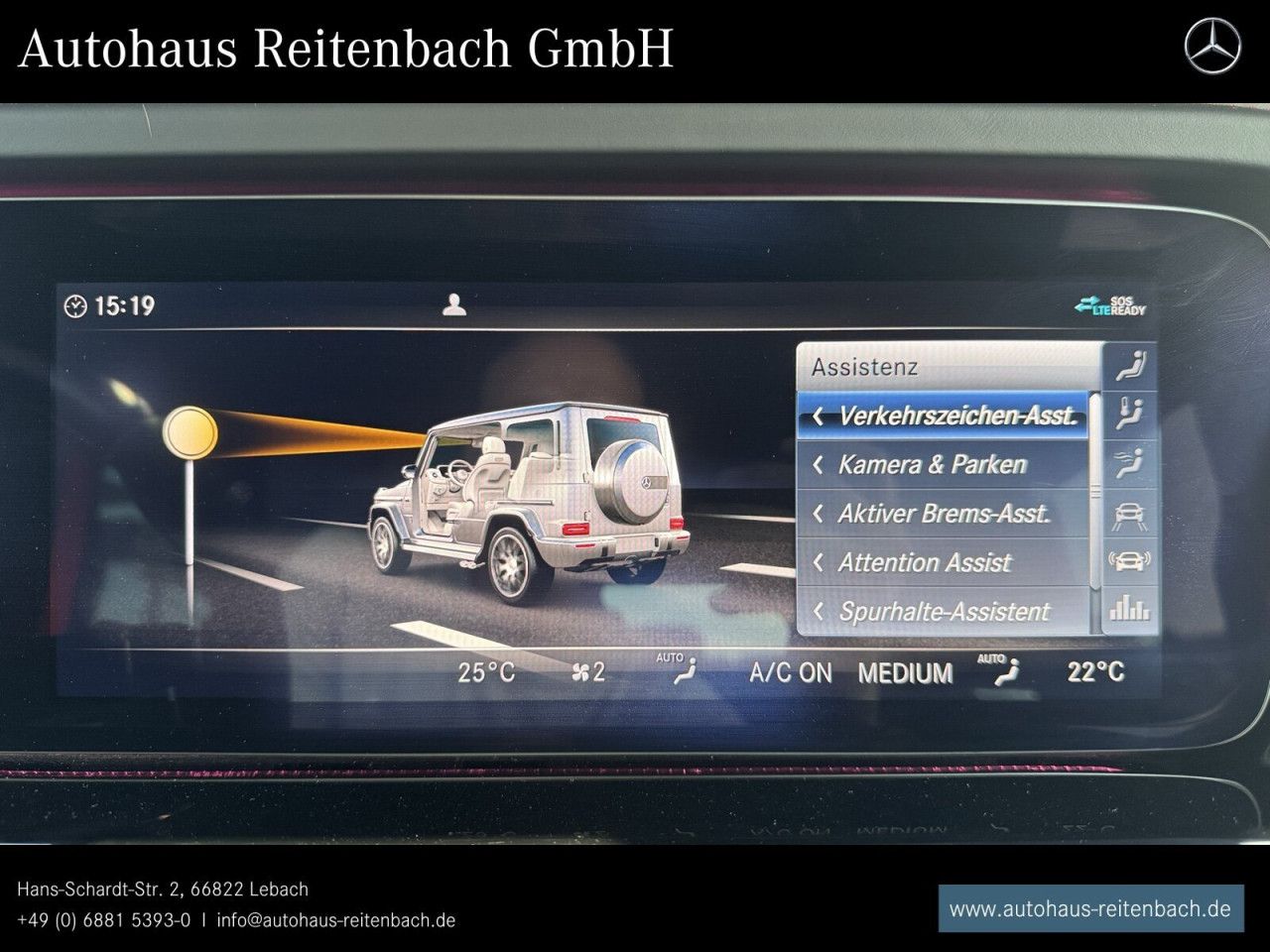
Task: Tap the clock showing 15:19
Action: click(x=109, y=305)
